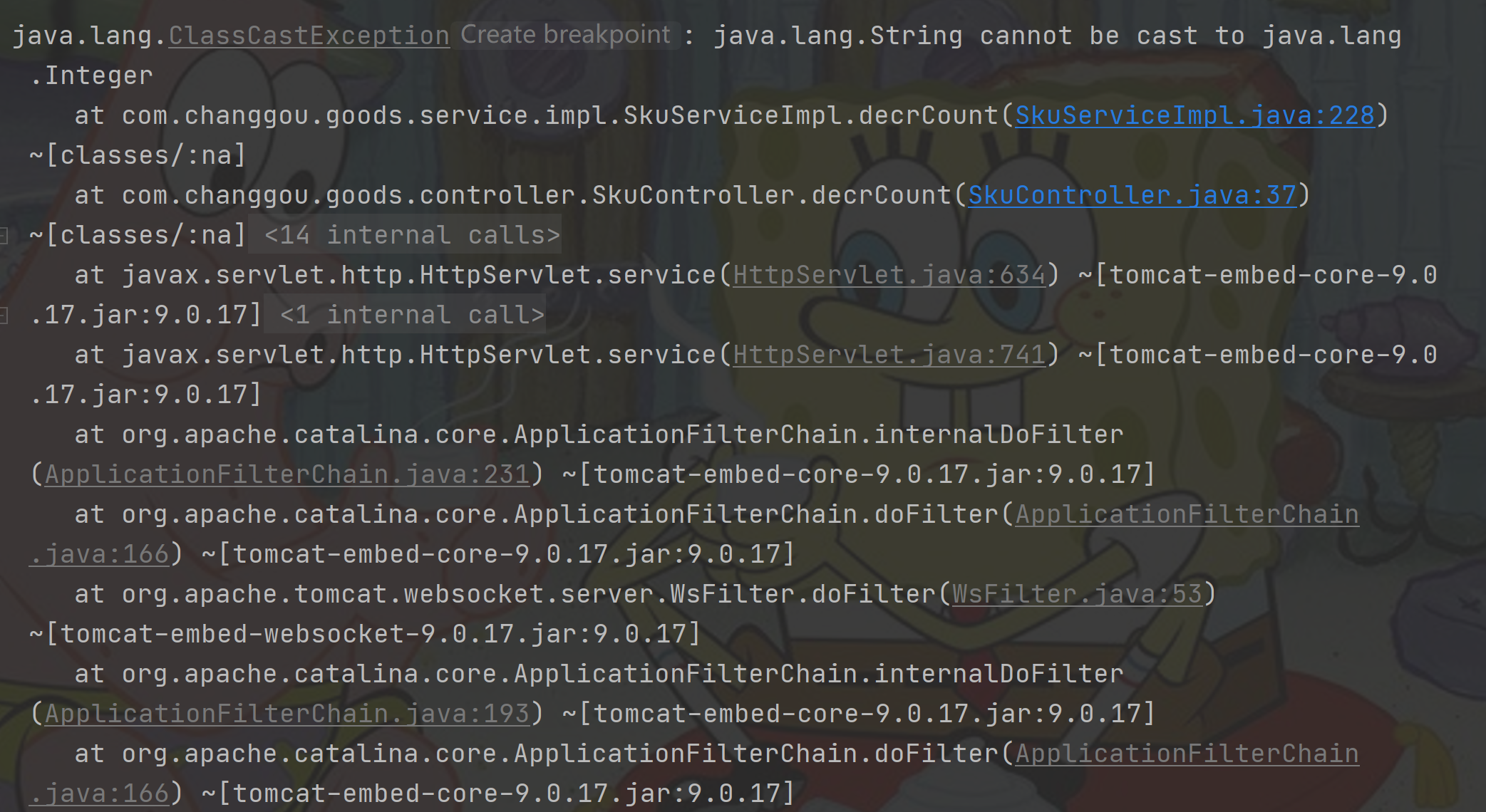
Task: Open the ApplicationFilterChain.java:231 link
Action: pos(287,474)
